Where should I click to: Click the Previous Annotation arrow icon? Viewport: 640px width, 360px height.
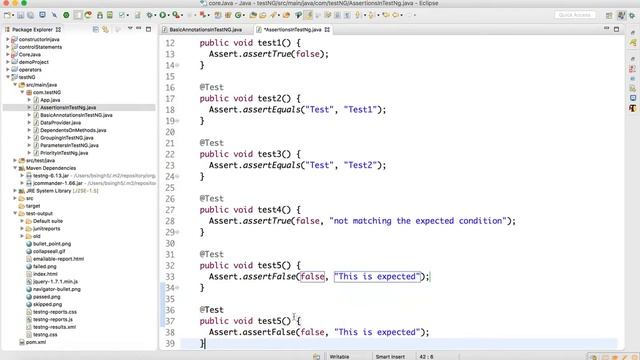pos(371,15)
